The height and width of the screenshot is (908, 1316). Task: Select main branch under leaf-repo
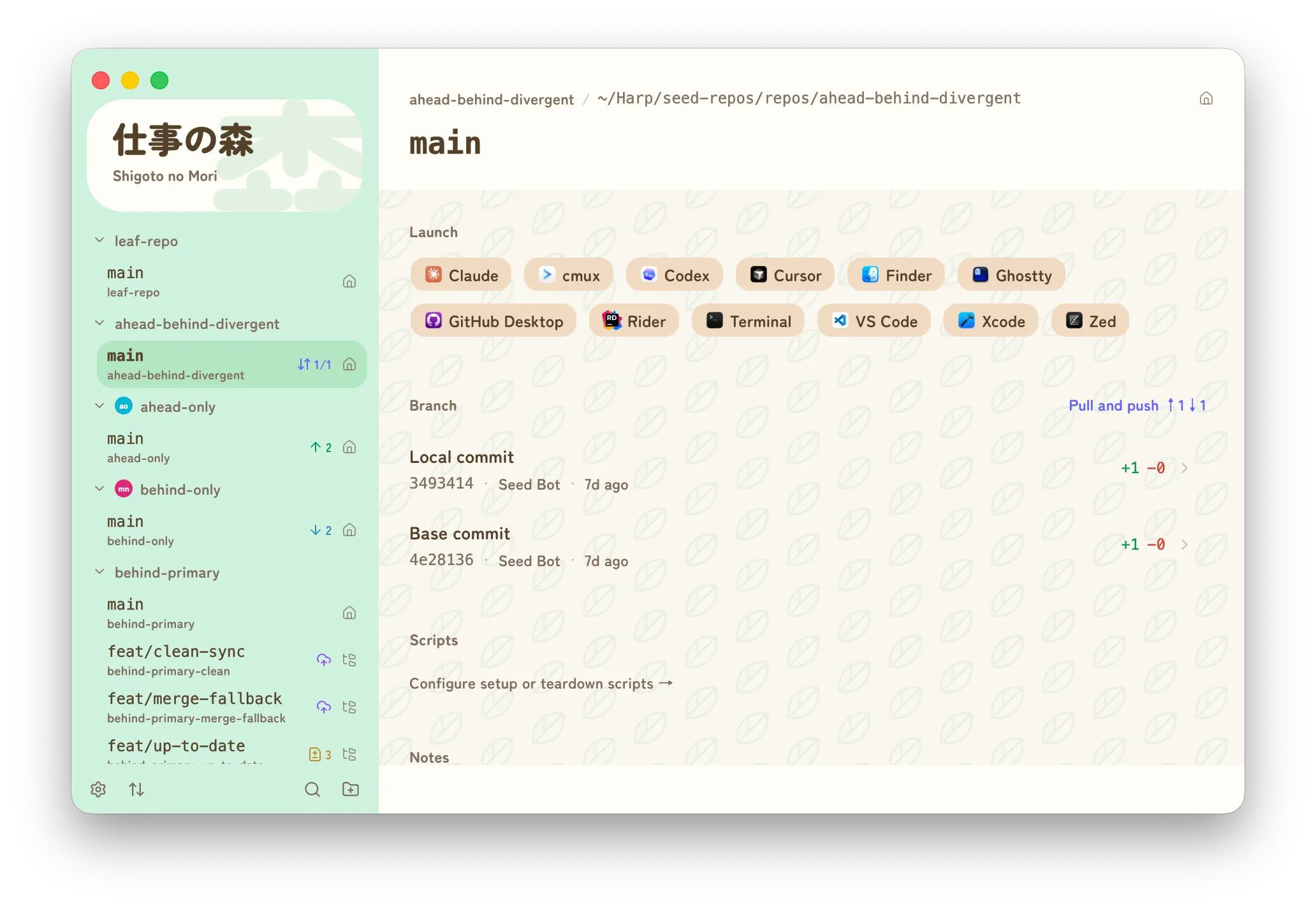pos(232,281)
